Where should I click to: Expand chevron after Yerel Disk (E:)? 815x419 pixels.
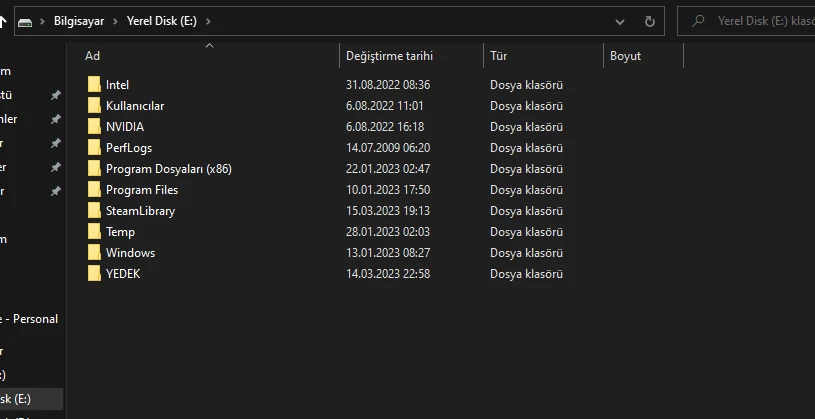[x=208, y=21]
